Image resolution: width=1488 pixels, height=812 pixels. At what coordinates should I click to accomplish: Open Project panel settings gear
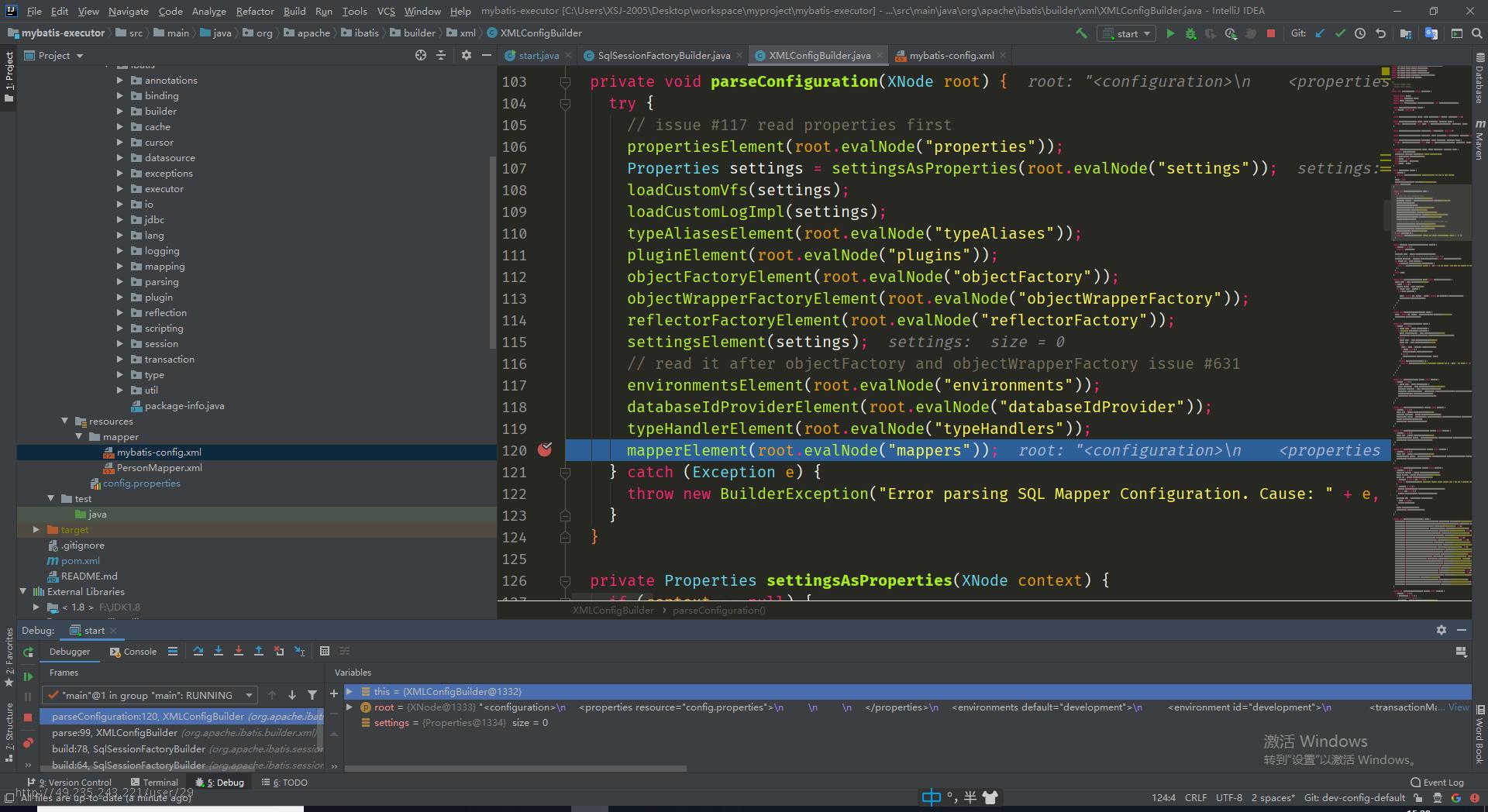(466, 55)
